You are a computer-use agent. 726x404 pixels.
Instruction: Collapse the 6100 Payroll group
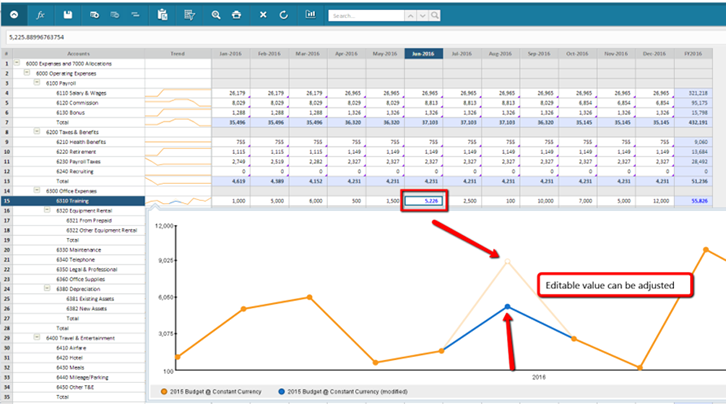36,83
